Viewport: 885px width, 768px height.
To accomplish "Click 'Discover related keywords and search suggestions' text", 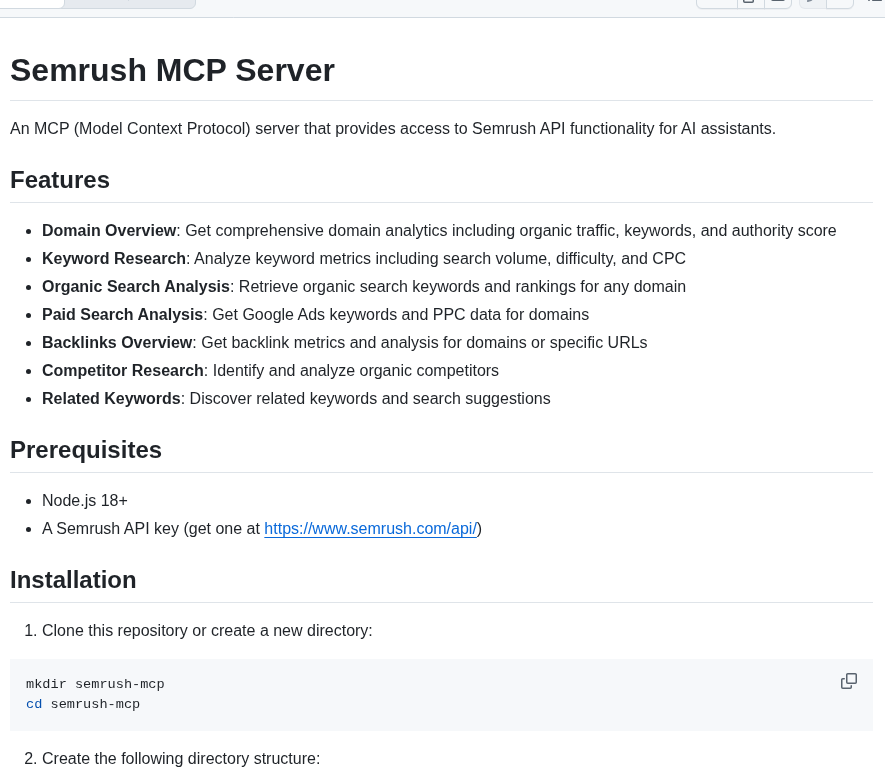I will (370, 398).
